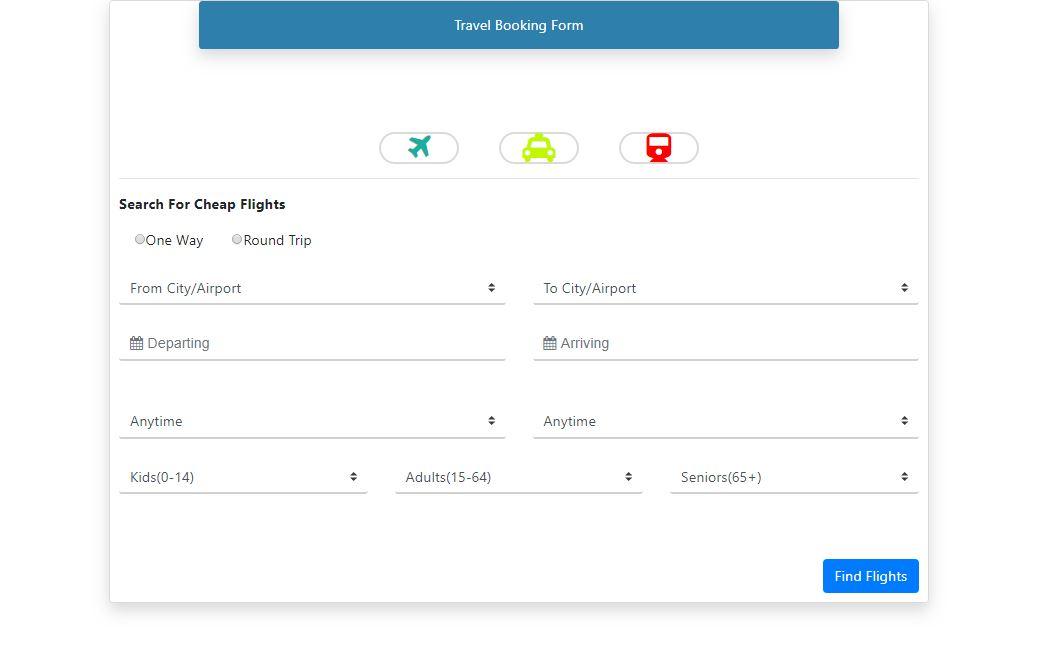
Task: Click the chevron on From City/Airport field
Action: [x=491, y=287]
